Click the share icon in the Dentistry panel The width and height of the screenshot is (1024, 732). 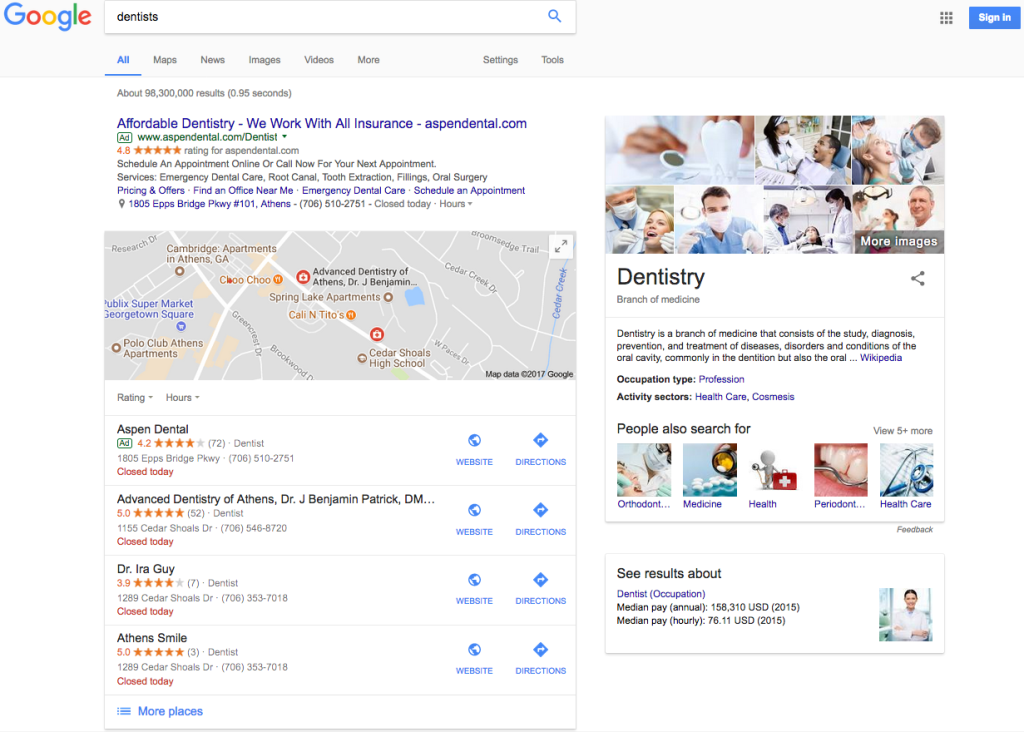point(918,279)
